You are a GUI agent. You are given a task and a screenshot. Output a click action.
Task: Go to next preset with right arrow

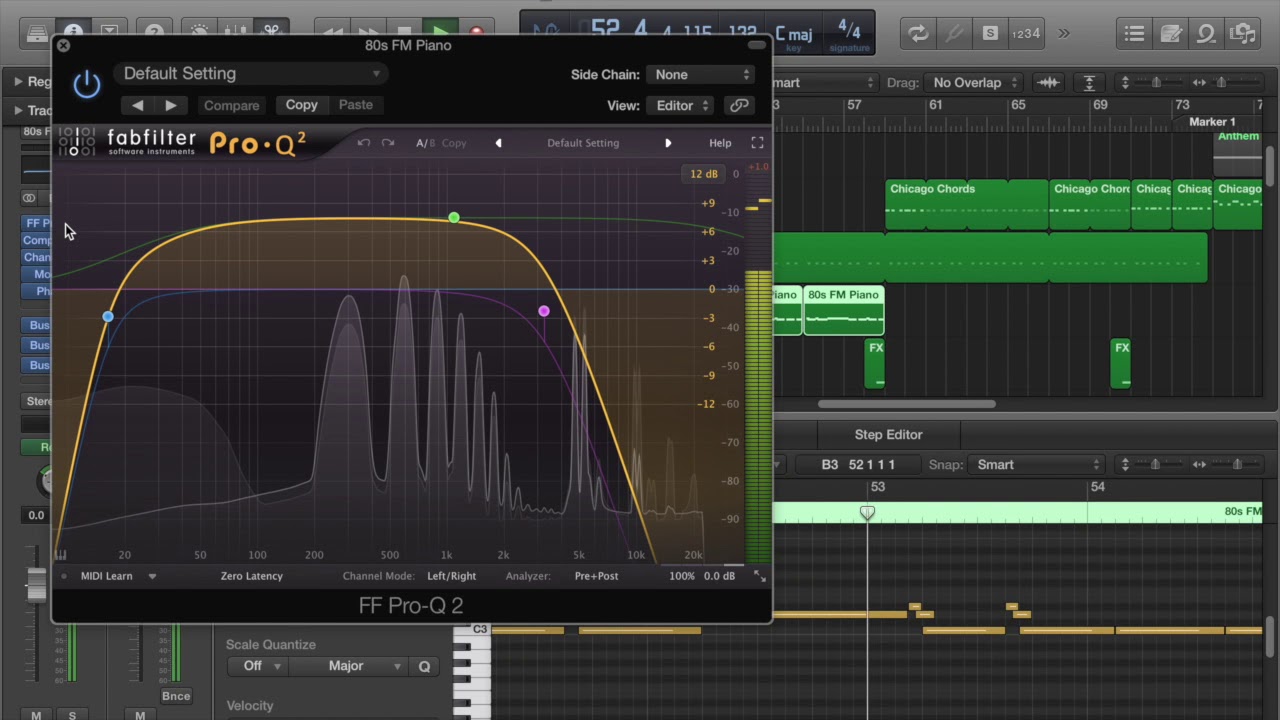tap(171, 105)
